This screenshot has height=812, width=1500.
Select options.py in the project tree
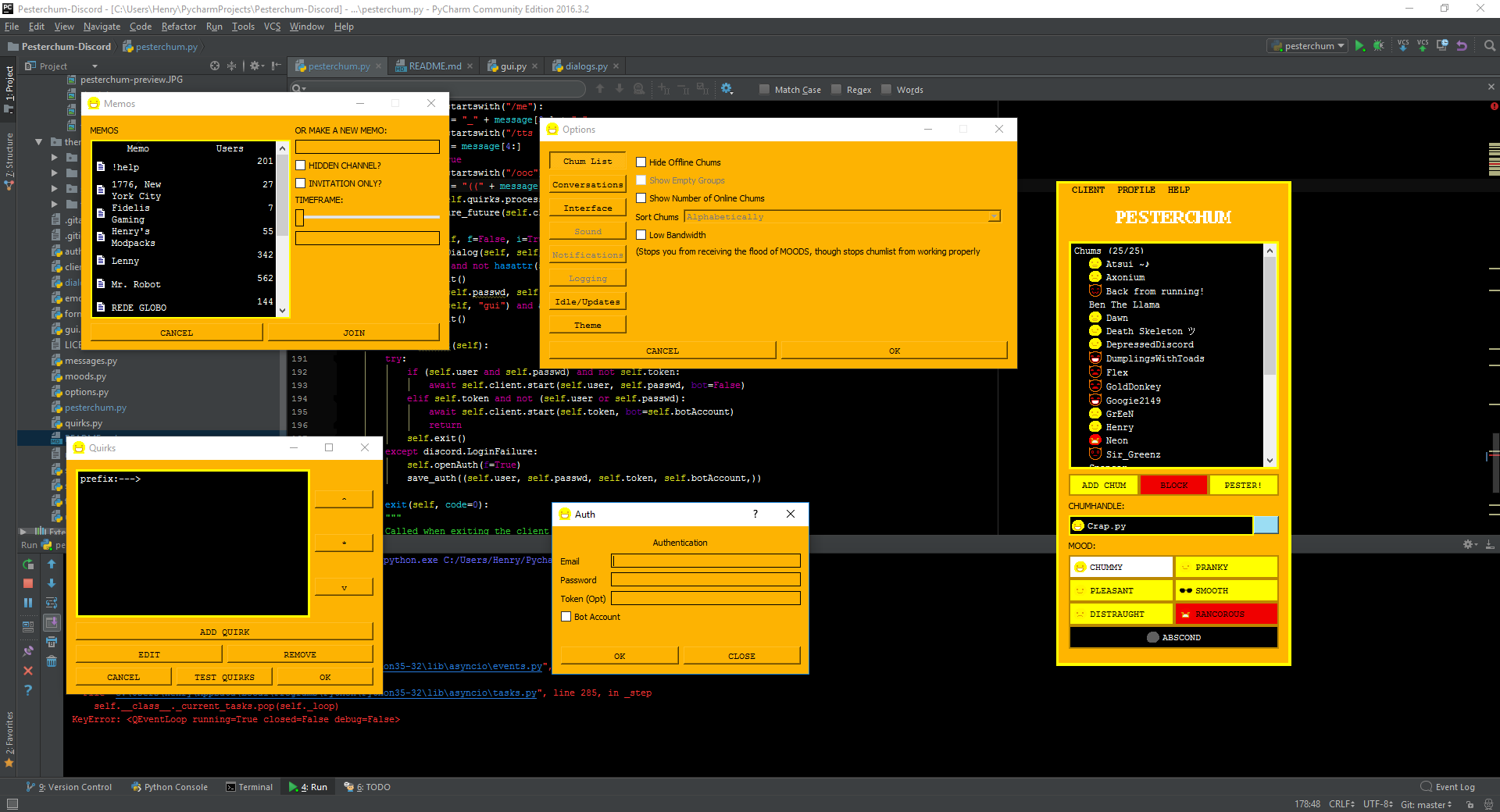tap(86, 392)
